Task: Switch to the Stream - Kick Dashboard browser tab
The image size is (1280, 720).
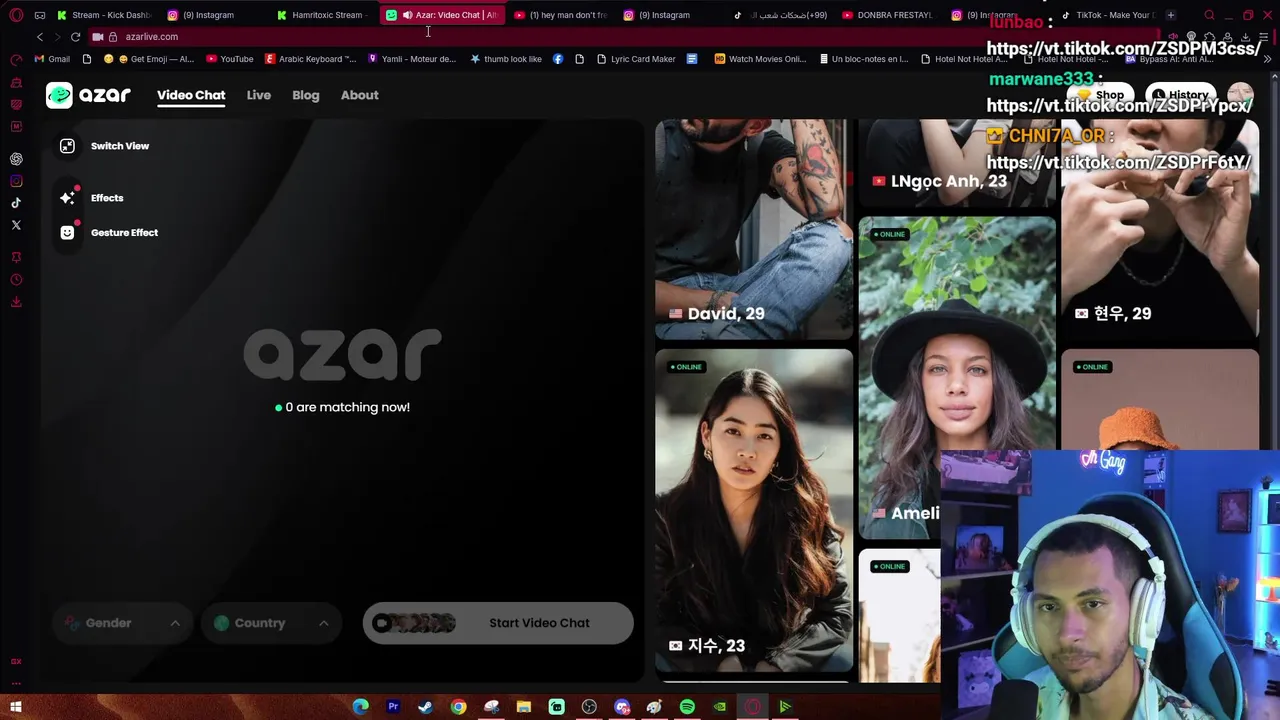Action: pos(104,15)
